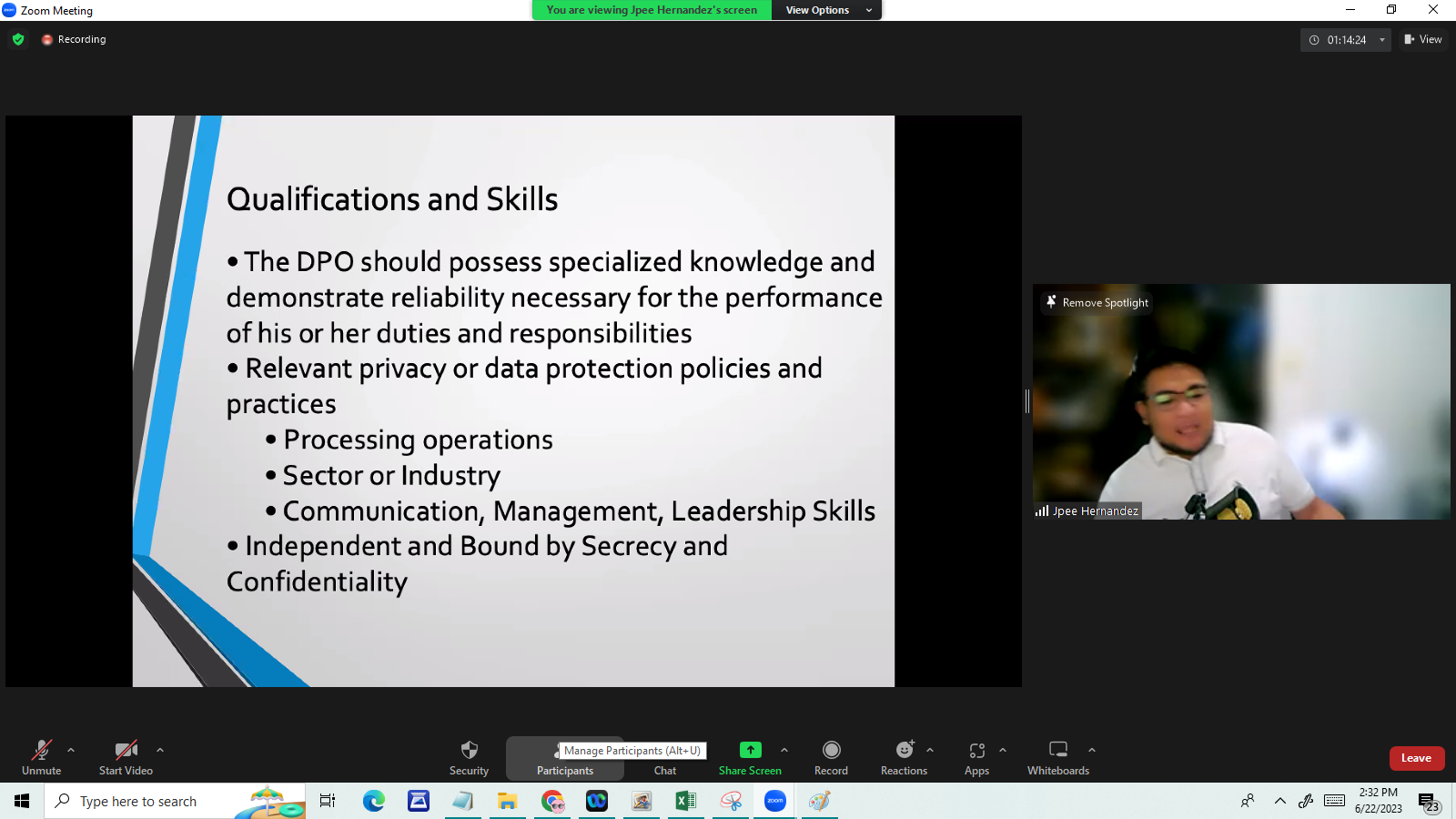Open Windows Start menu

point(22,801)
